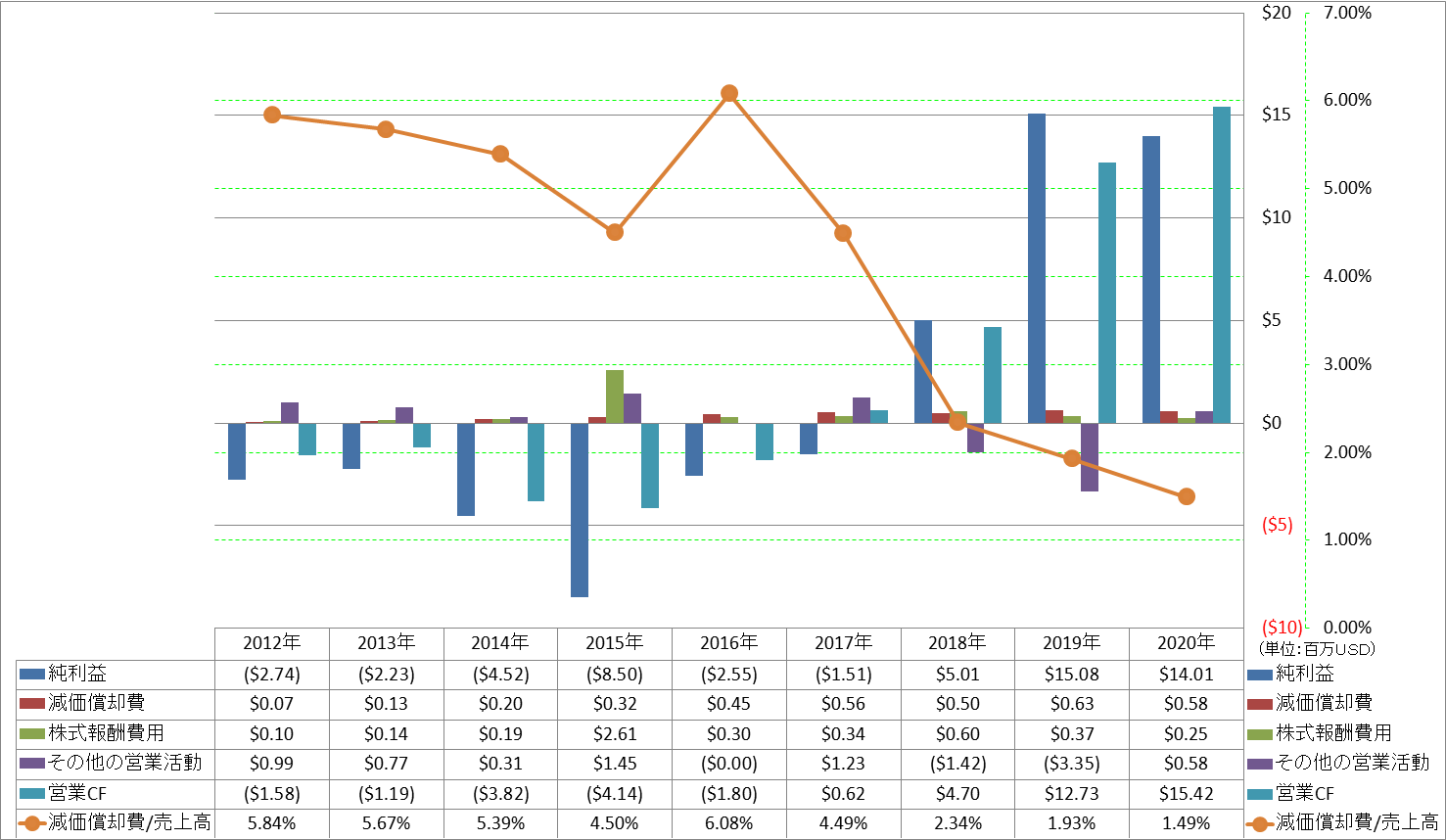
Task: Click the green 2015 株式報酬費用 bar
Action: tap(615, 397)
